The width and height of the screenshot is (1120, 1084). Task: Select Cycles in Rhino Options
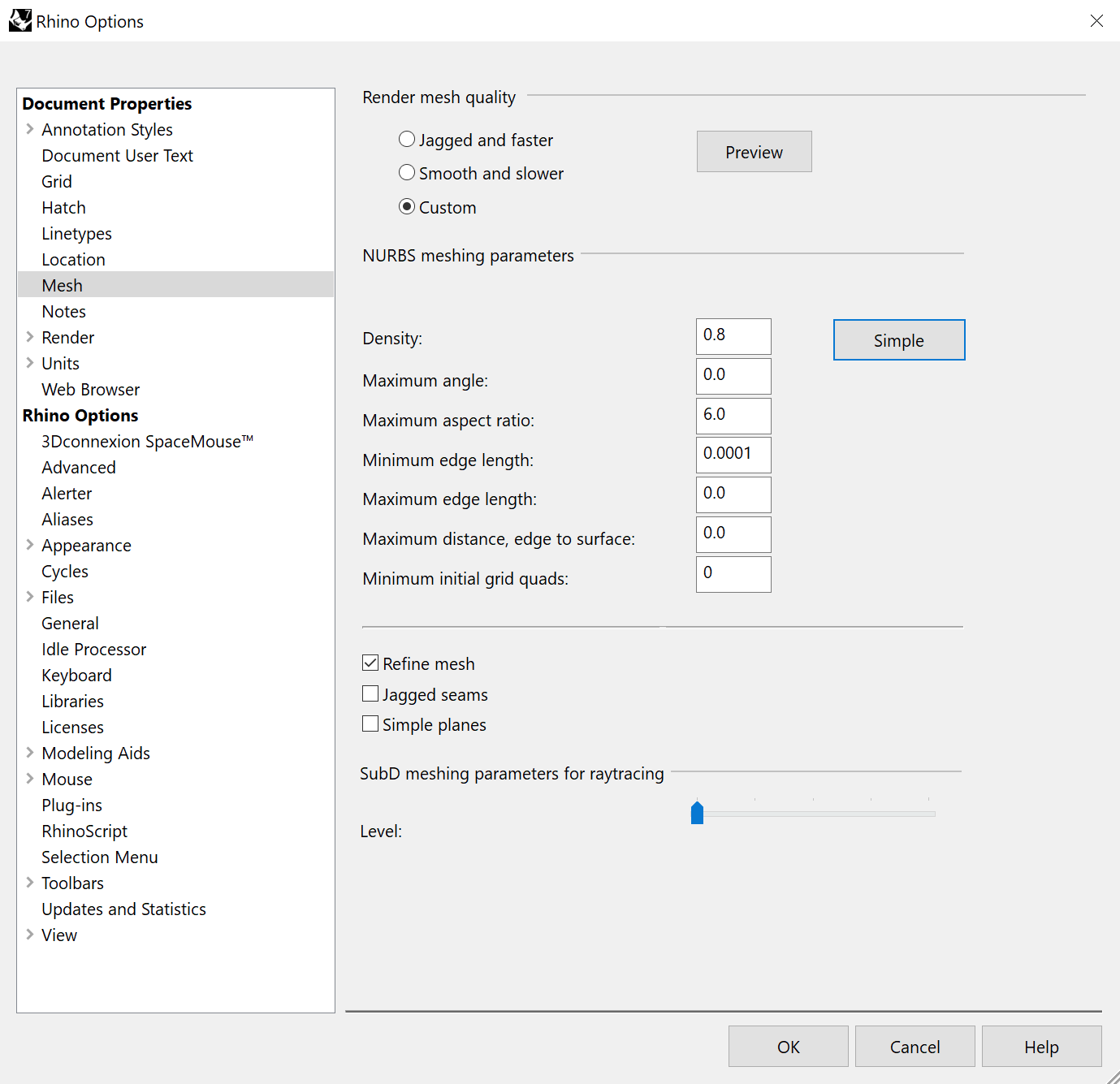(x=65, y=571)
